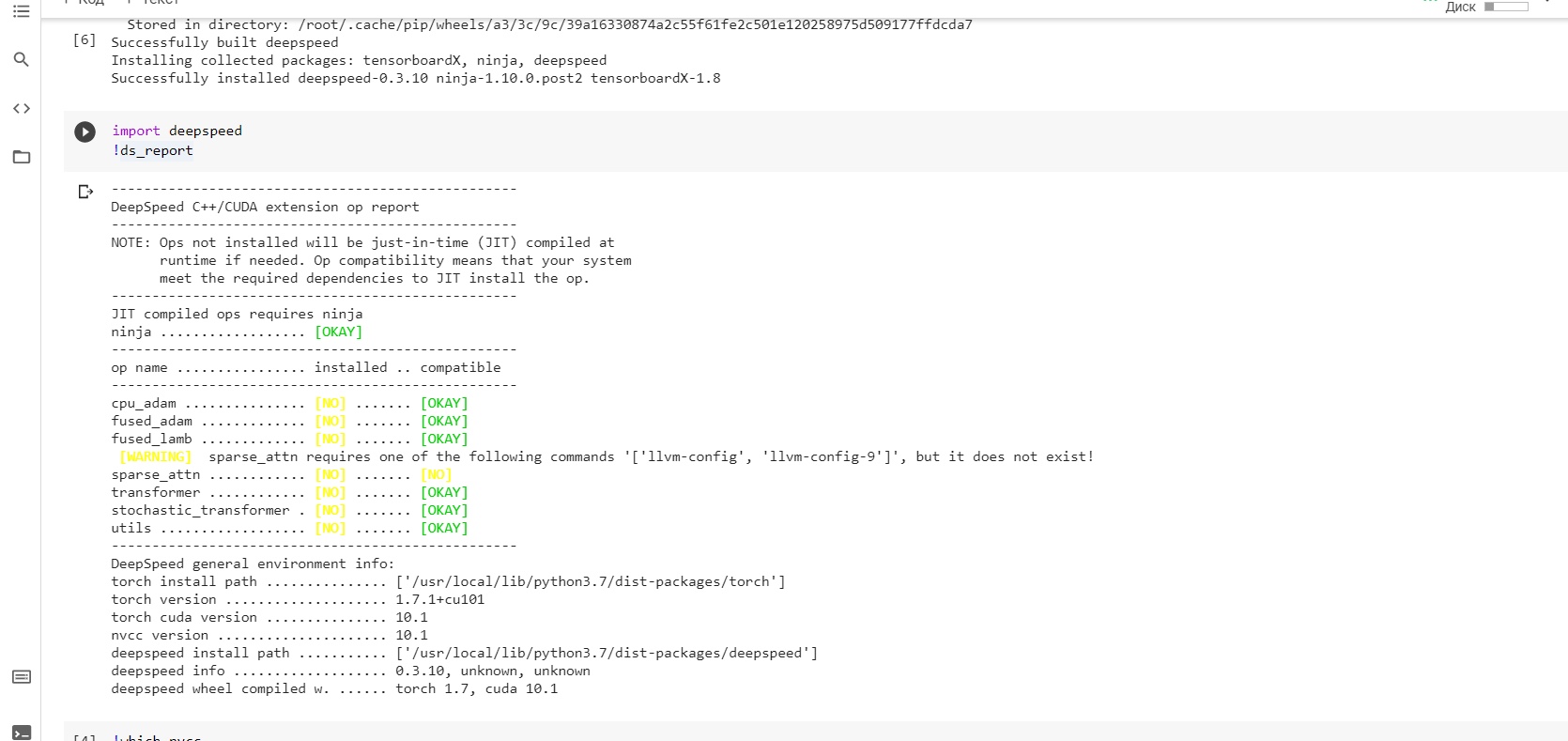Click the execution counter [4] near the bottom
The width and height of the screenshot is (1568, 741).
(x=85, y=737)
